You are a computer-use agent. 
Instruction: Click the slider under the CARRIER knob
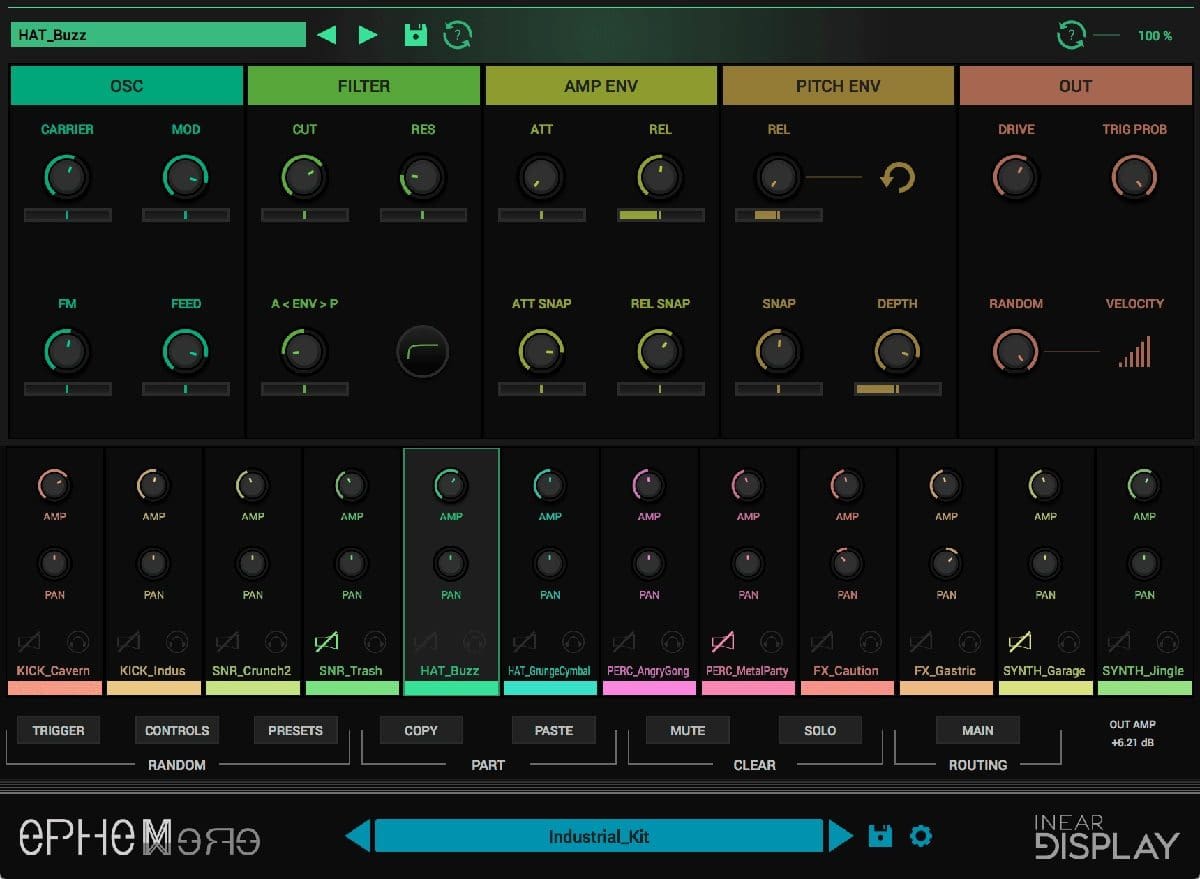coord(67,215)
